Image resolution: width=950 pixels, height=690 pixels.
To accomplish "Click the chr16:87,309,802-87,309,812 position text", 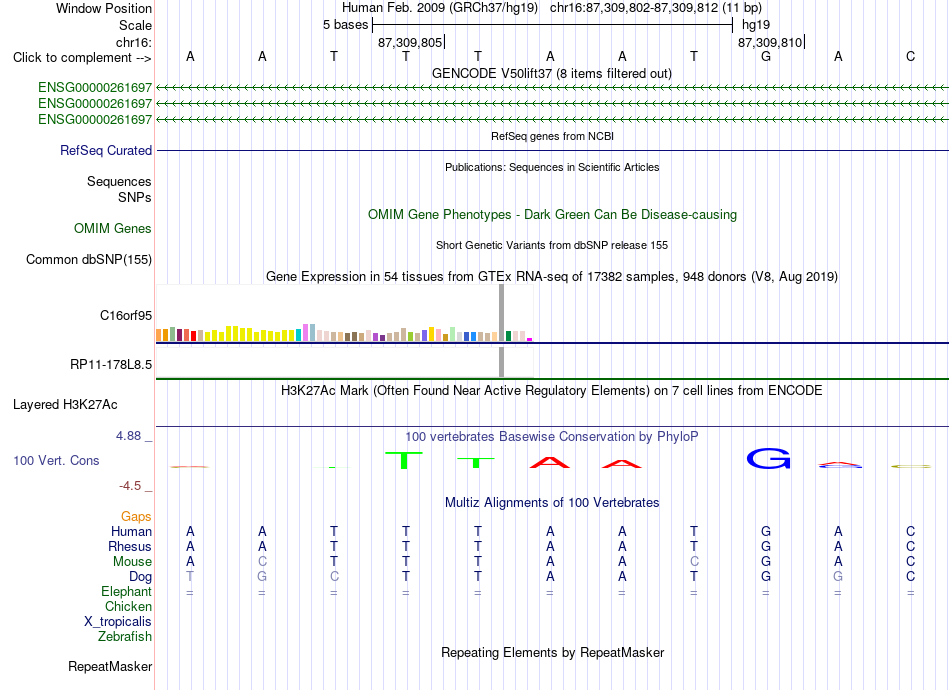I will tap(656, 8).
